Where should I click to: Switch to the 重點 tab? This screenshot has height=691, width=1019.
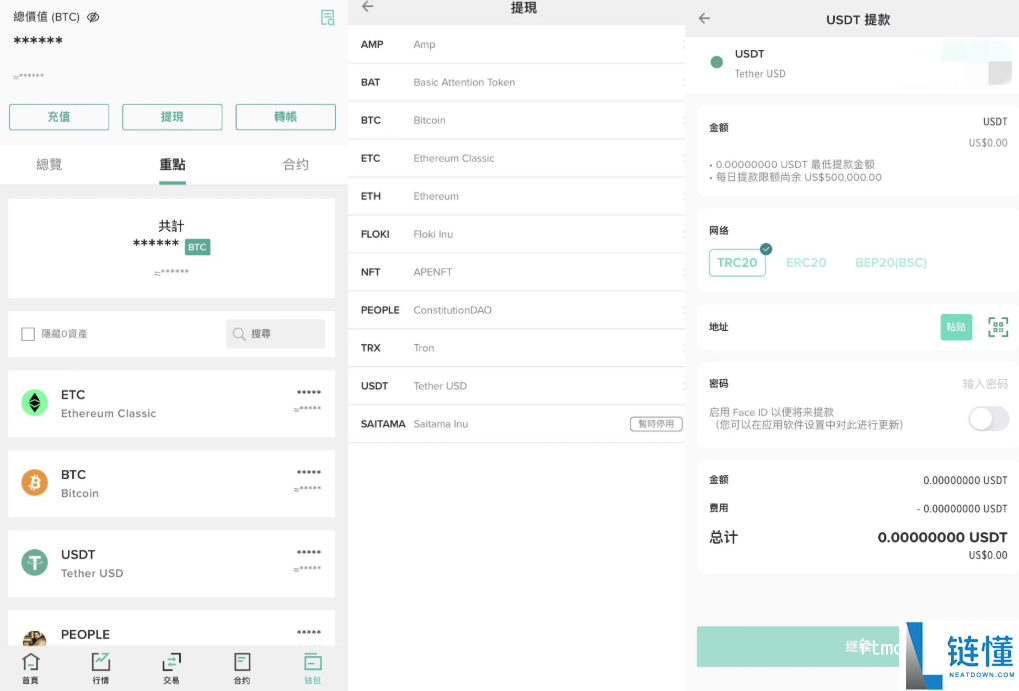pos(172,164)
